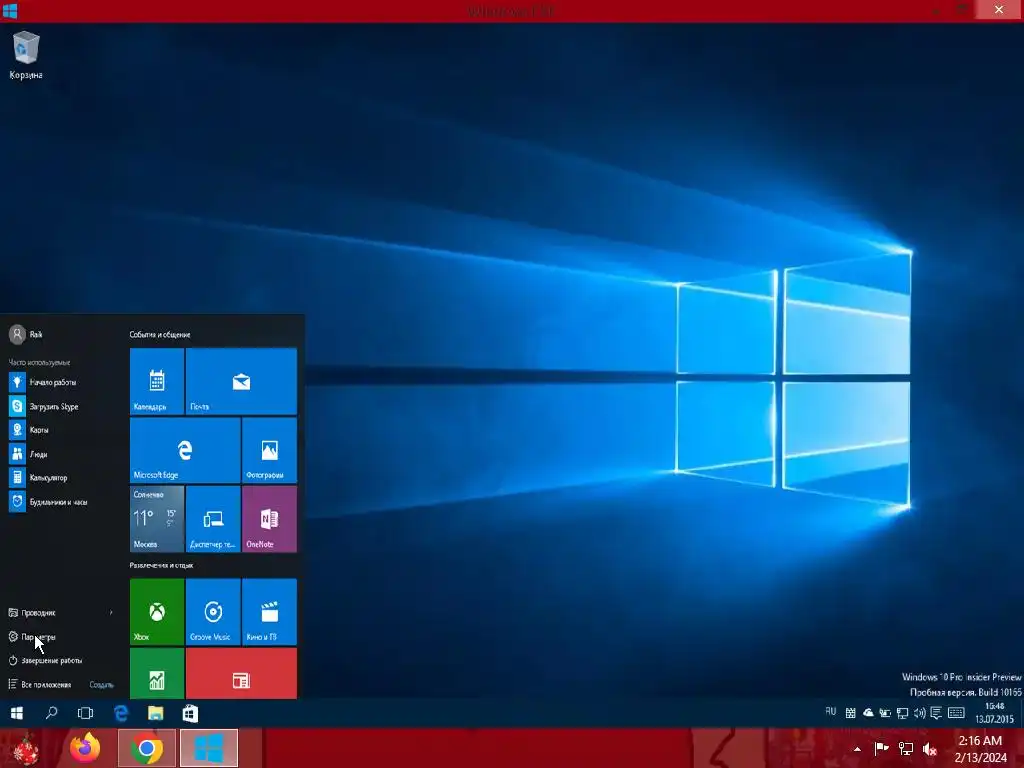Click the Windows logo in VM title bar
Screen dimensions: 1024x768
pos(10,10)
